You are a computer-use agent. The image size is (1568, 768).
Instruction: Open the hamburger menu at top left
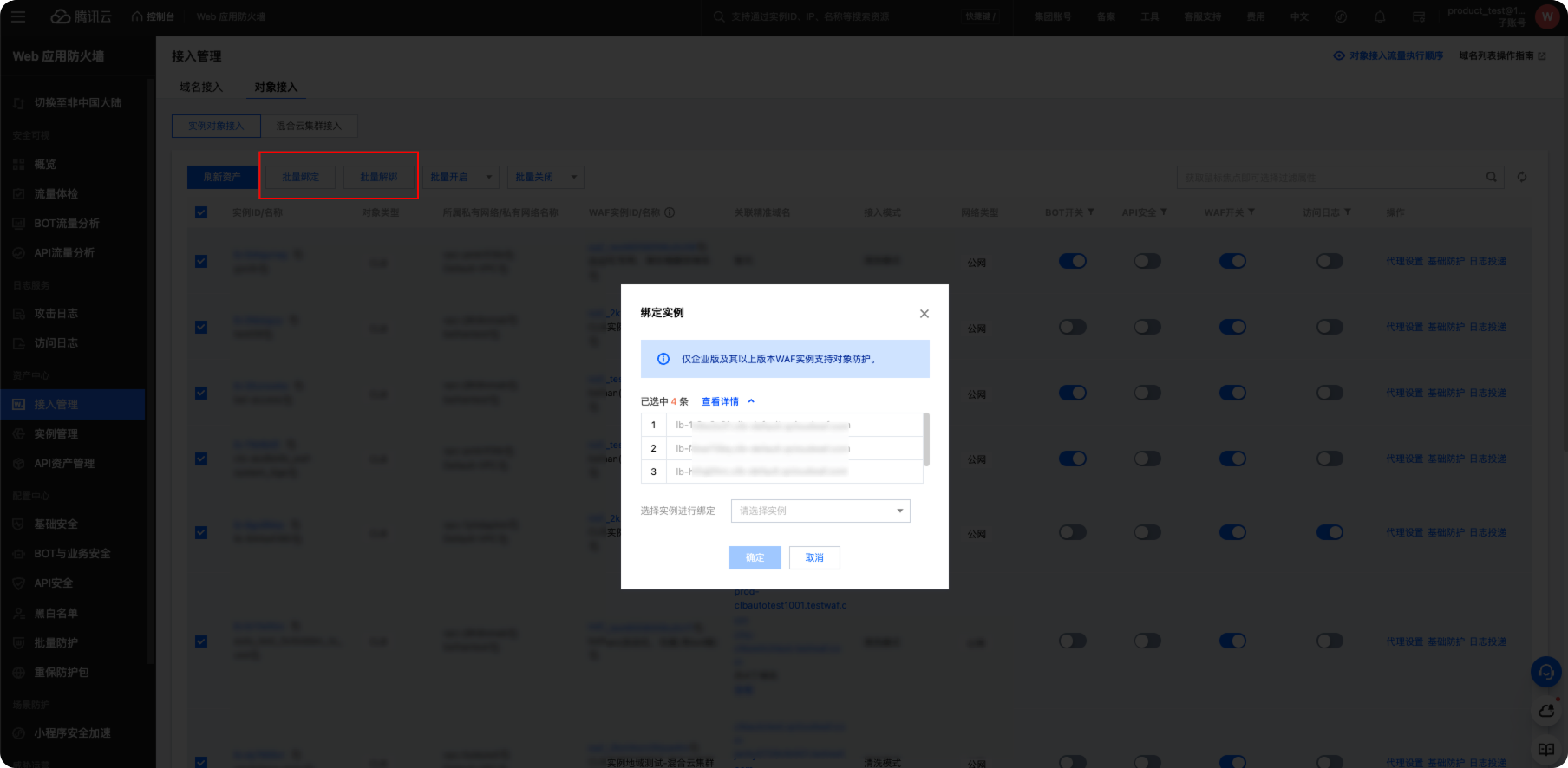pyautogui.click(x=18, y=16)
